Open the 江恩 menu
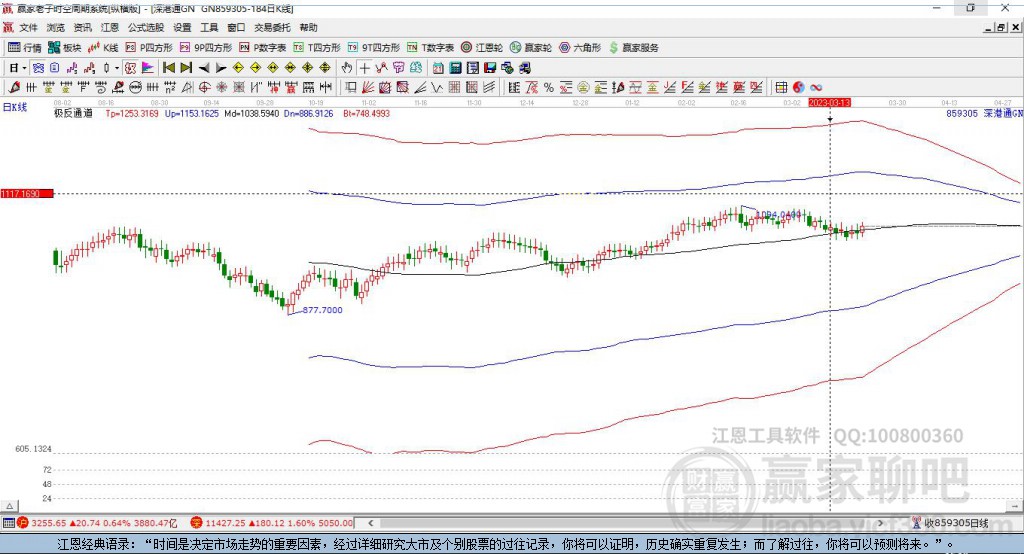This screenshot has height=554, width=1024. (x=110, y=27)
